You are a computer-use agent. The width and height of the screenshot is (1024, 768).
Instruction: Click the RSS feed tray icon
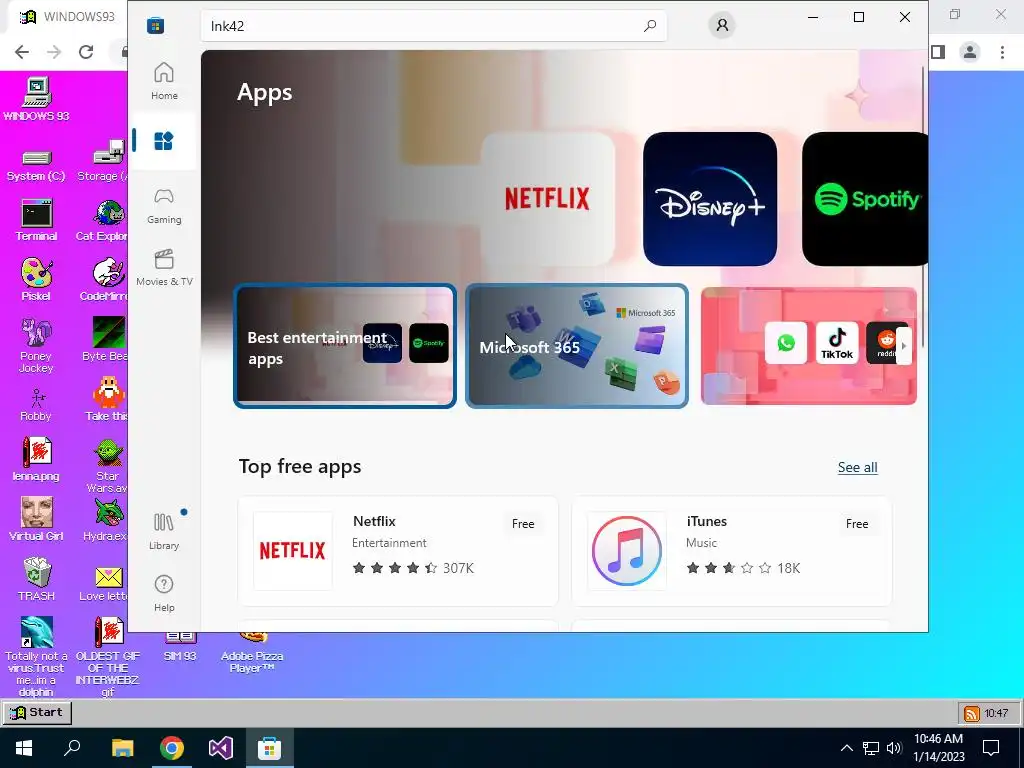point(972,713)
